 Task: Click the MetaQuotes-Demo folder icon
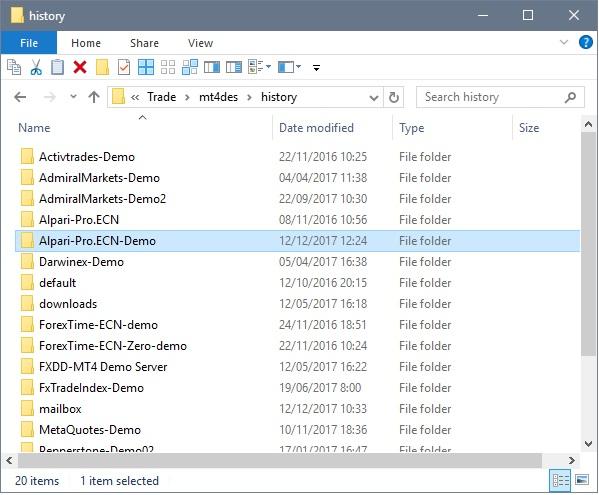27,430
